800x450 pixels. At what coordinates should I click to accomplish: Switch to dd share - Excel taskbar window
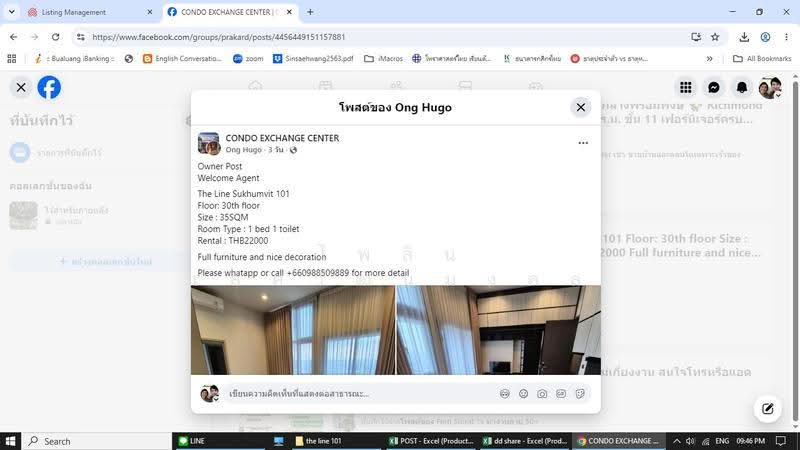tap(524, 441)
